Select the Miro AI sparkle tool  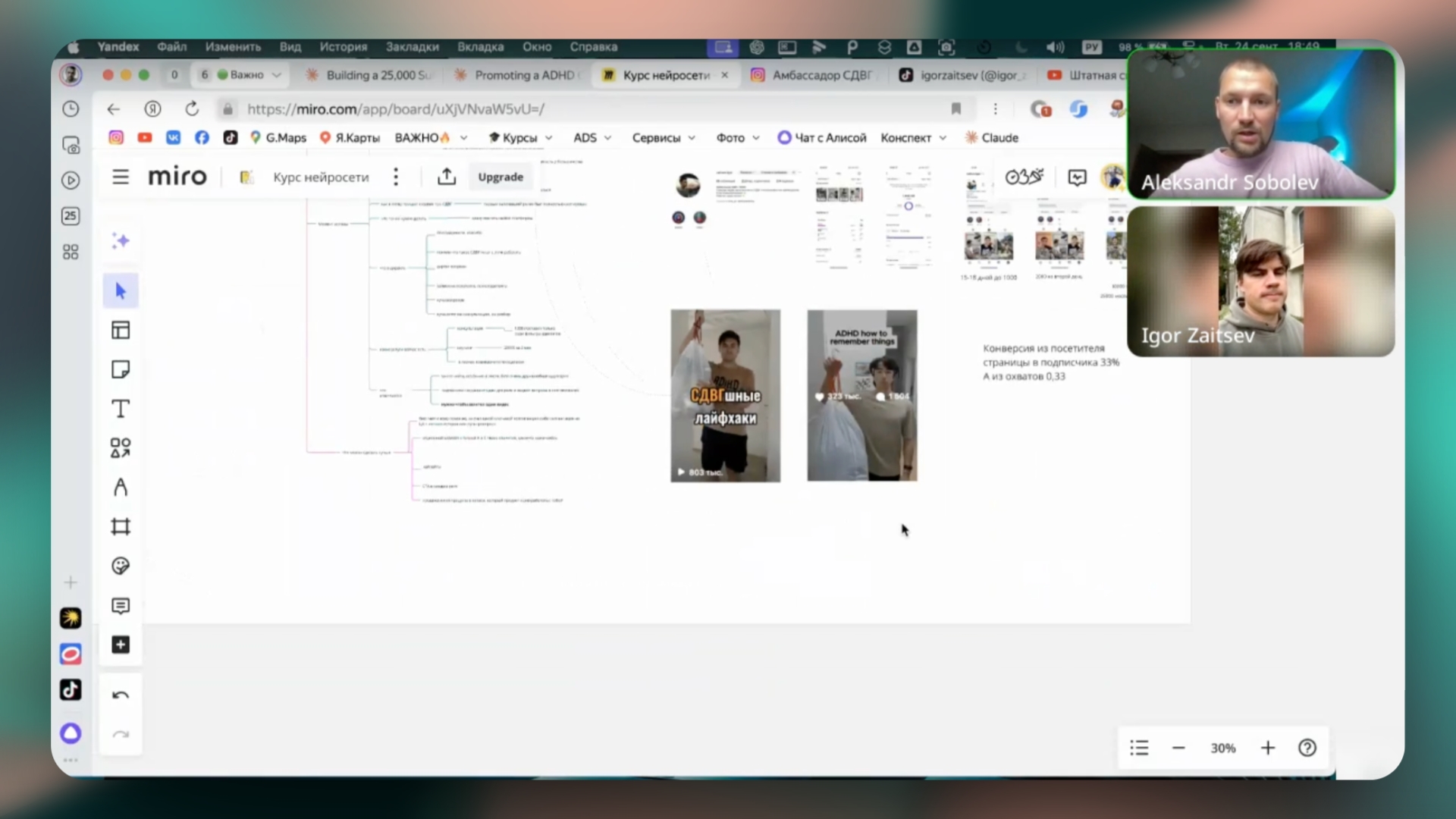121,241
